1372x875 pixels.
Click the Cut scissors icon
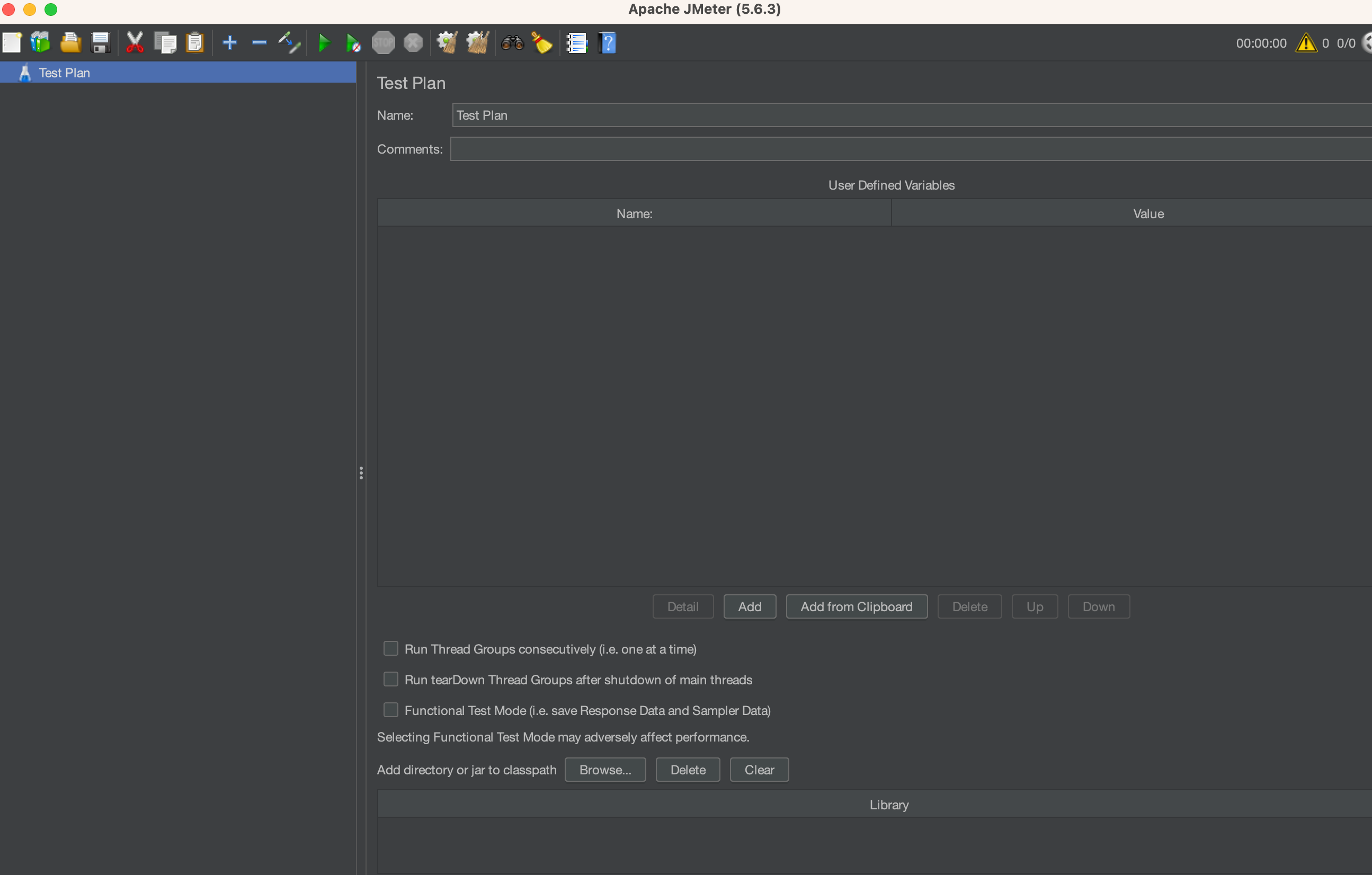[x=135, y=43]
